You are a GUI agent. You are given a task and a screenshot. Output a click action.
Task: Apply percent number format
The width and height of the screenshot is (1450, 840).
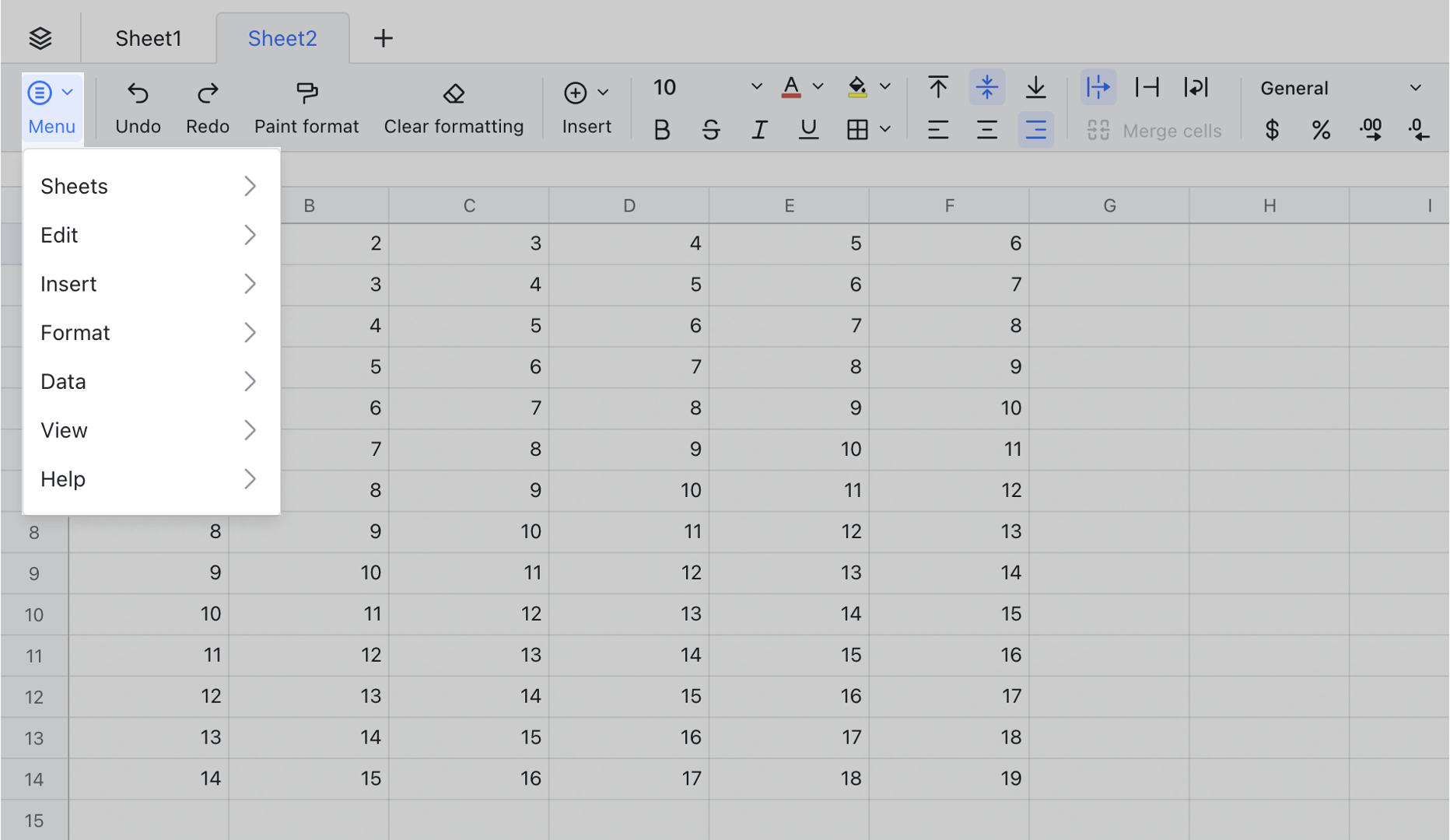tap(1321, 130)
